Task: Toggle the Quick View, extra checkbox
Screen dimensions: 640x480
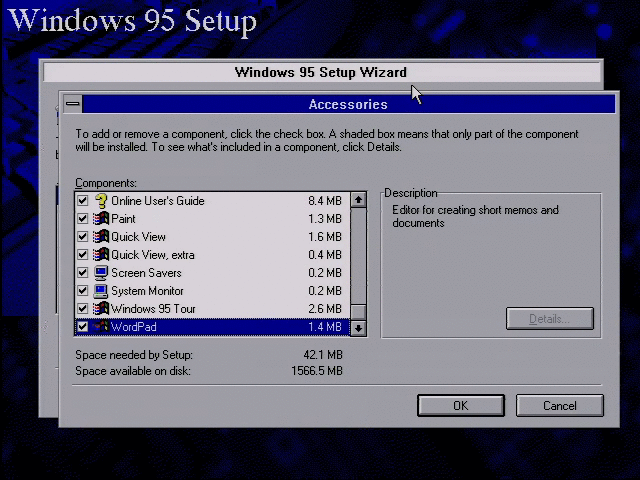Action: 83,255
